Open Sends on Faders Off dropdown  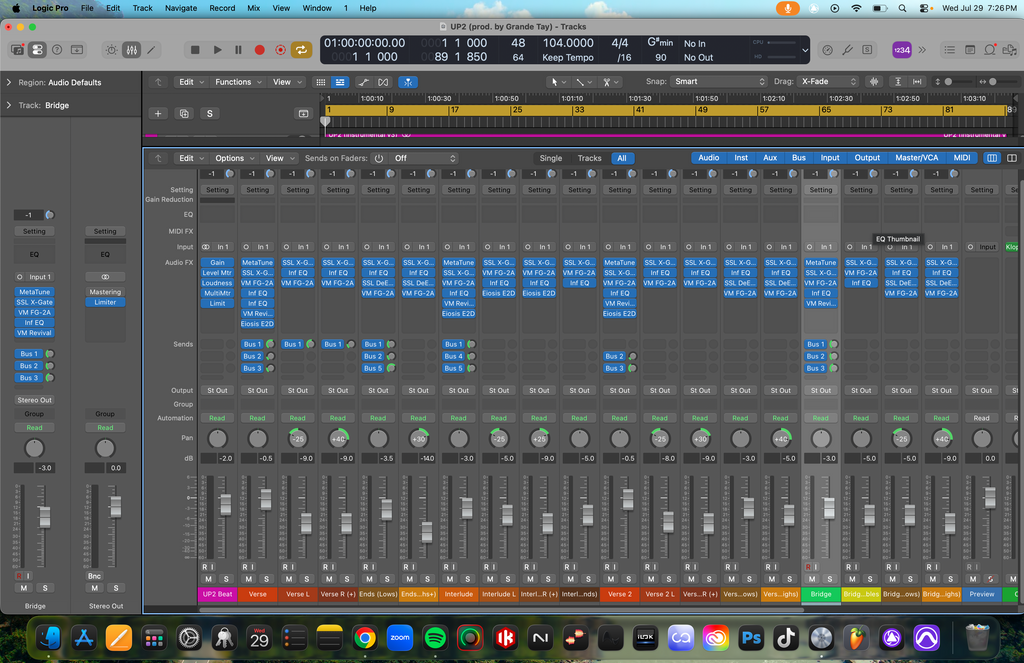424,158
